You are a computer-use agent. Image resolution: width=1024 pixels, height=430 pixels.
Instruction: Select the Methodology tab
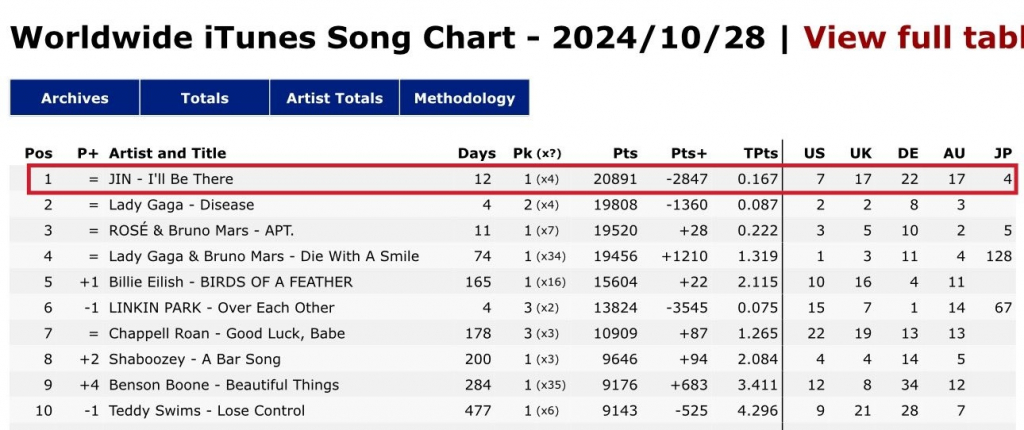point(464,98)
